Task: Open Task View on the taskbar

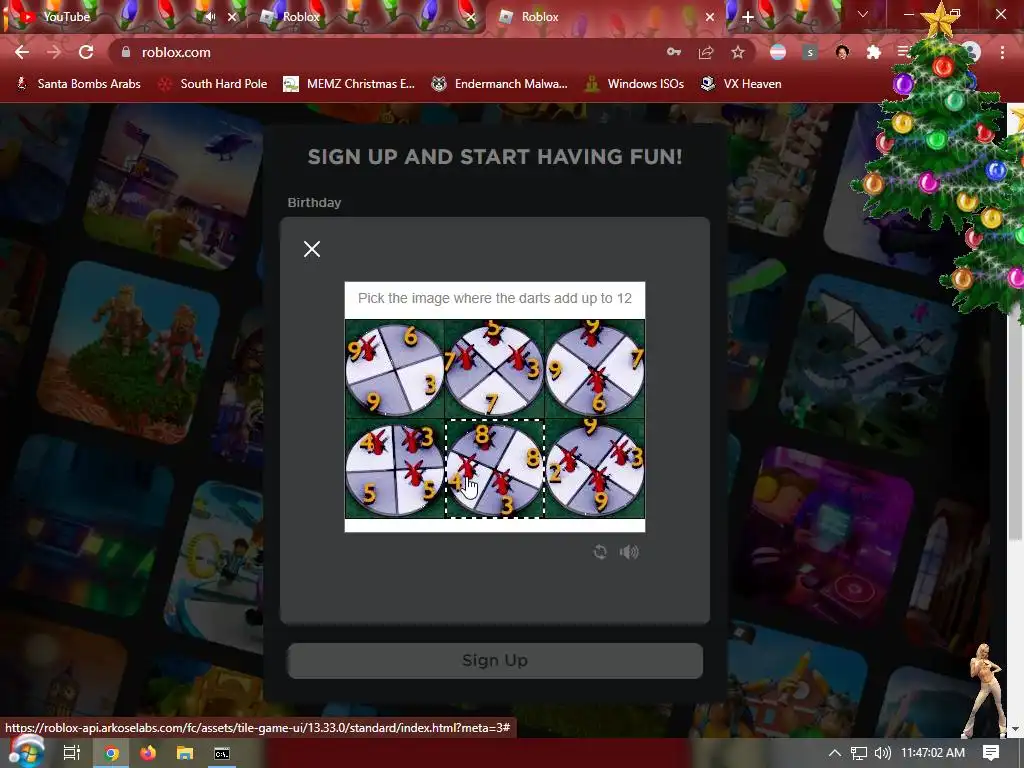Action: click(72, 753)
